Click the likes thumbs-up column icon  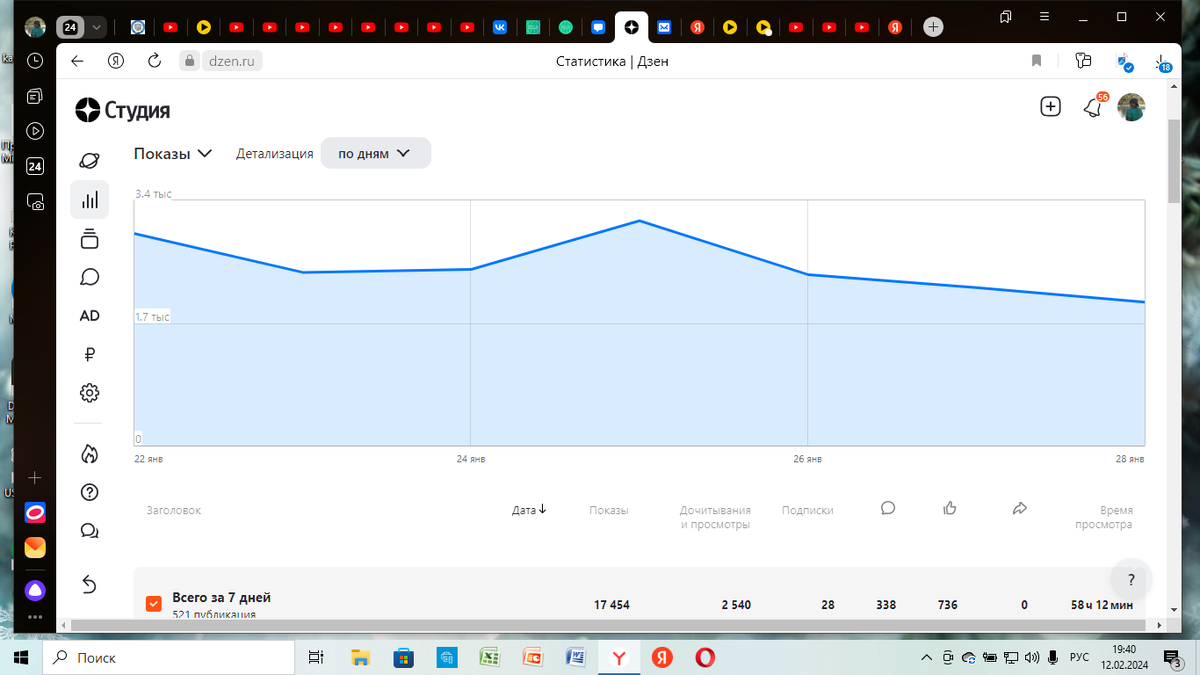point(950,508)
